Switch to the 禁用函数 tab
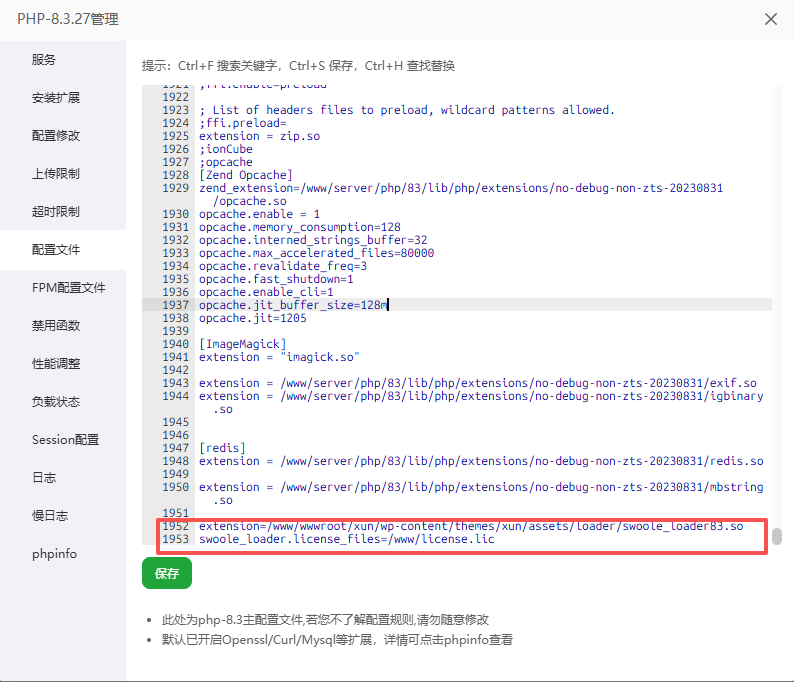This screenshot has height=682, width=794. pos(56,326)
